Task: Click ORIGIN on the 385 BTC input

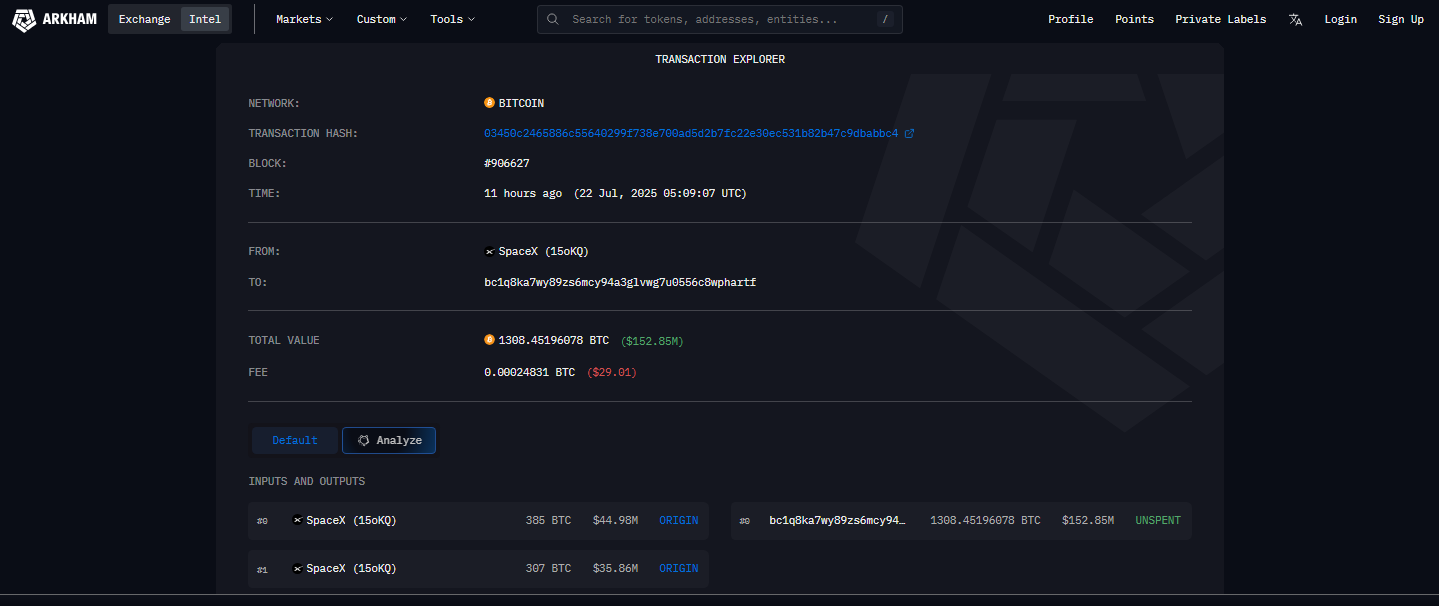Action: click(678, 520)
